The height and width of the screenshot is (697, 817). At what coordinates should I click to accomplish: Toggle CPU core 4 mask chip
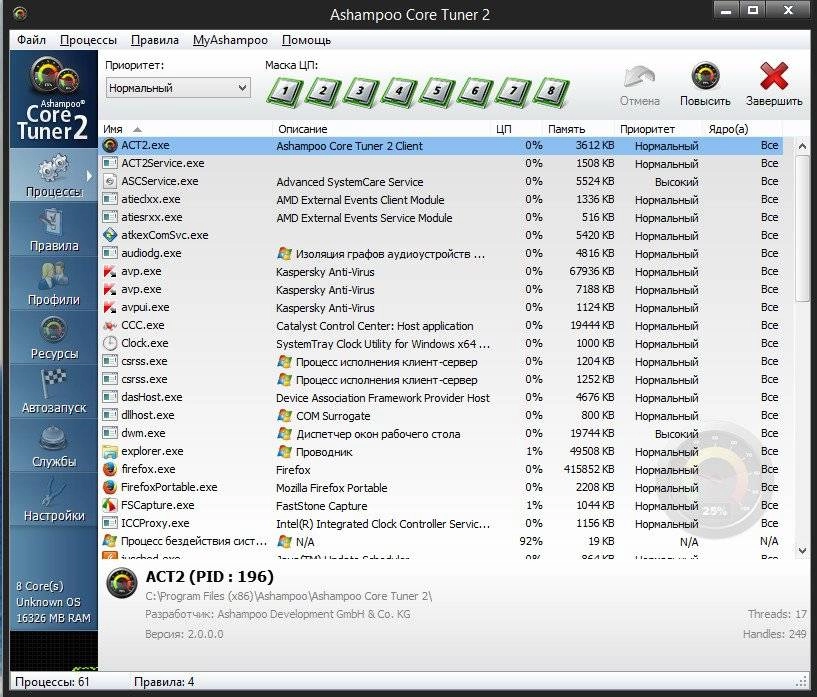399,92
